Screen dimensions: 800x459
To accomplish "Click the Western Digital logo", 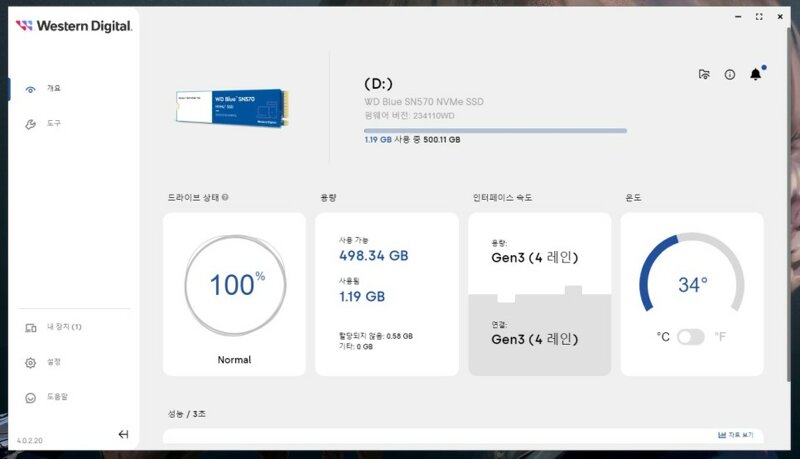I will [x=74, y=26].
